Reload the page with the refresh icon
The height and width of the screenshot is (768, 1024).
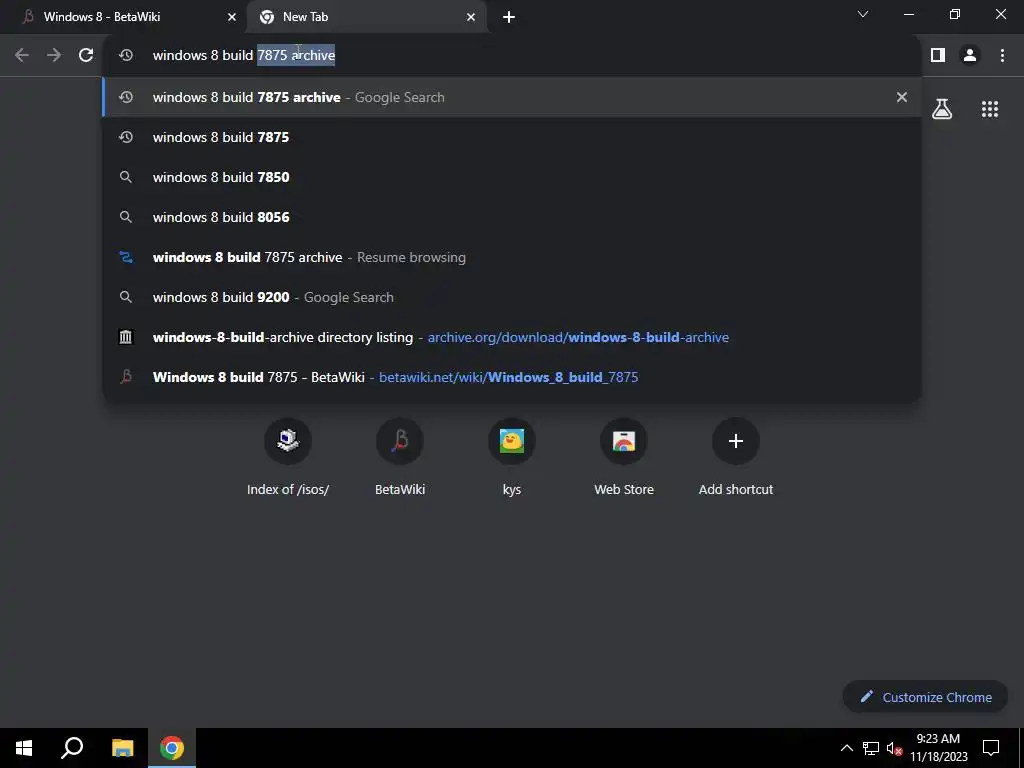pos(86,55)
